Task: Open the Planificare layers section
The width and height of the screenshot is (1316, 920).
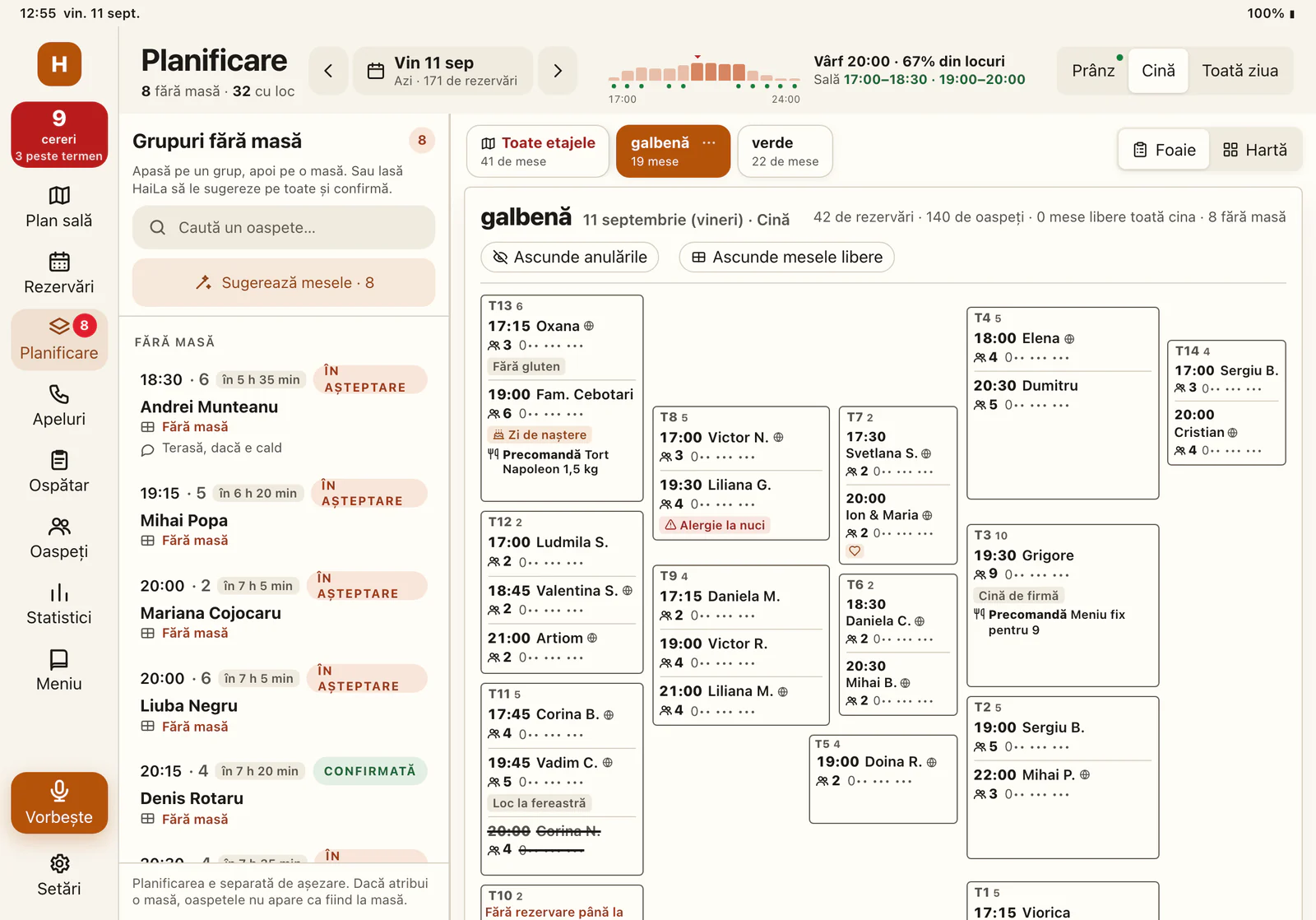Action: tap(59, 339)
